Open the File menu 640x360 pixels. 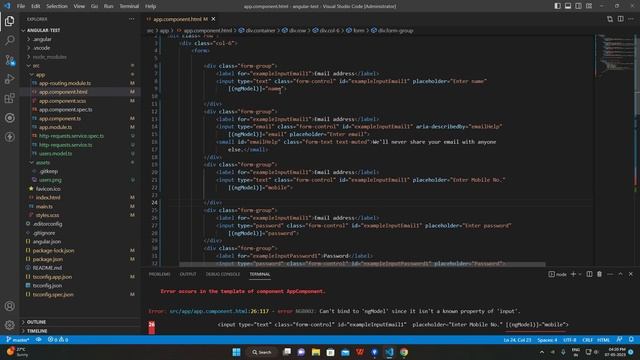click(21, 6)
